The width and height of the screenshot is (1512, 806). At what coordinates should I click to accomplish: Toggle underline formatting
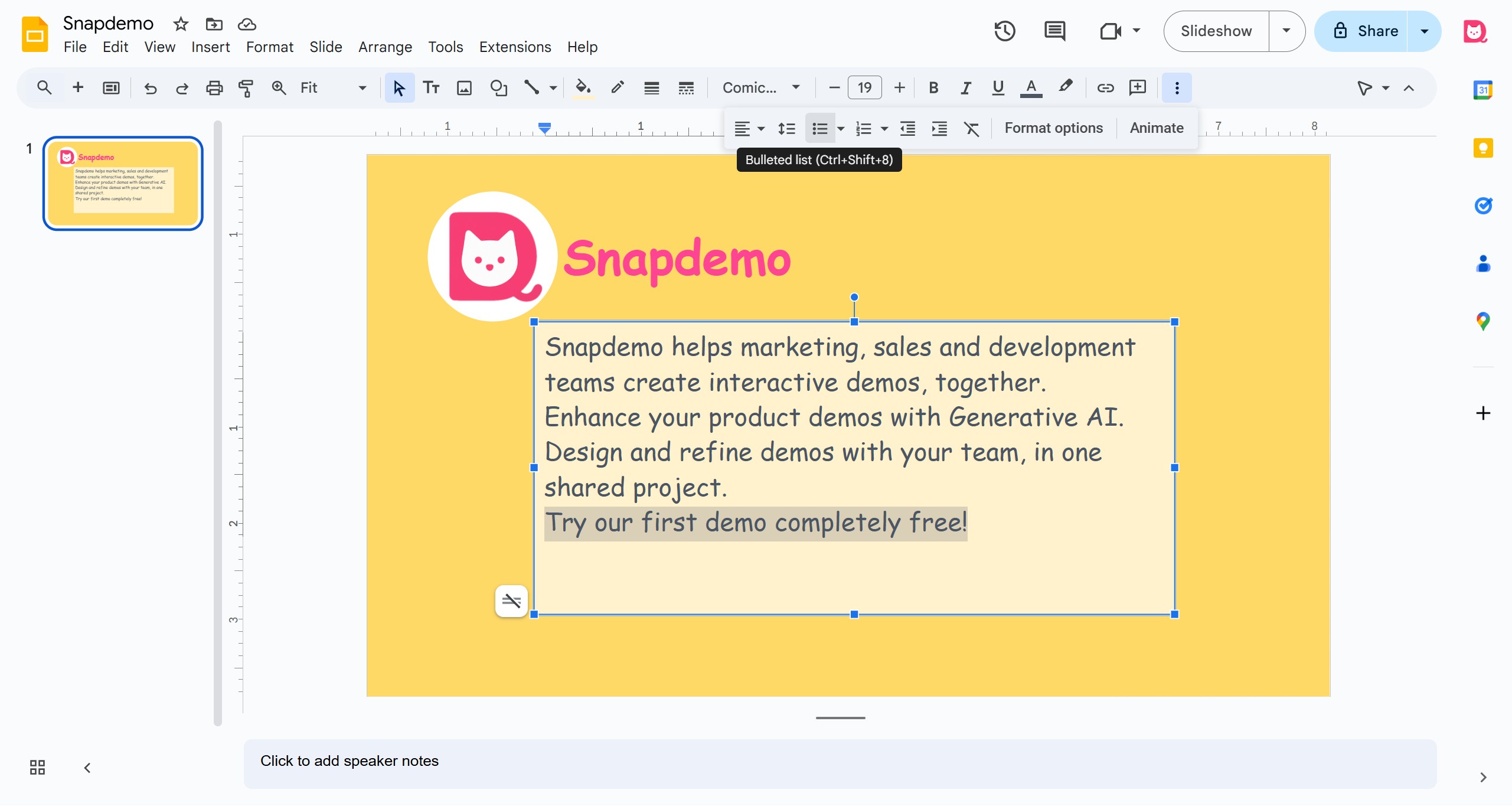pyautogui.click(x=998, y=88)
